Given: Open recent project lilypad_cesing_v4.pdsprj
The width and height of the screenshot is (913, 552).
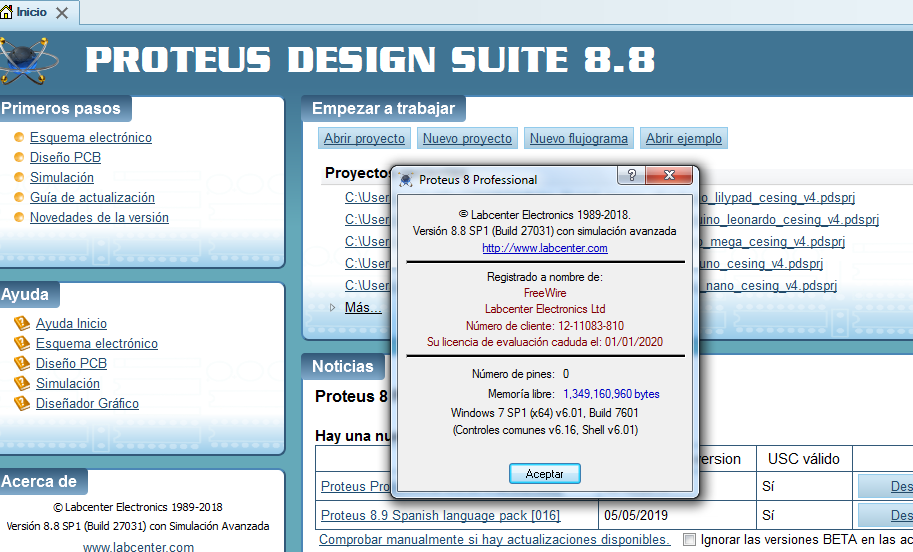Looking at the screenshot, I should pos(776,197).
